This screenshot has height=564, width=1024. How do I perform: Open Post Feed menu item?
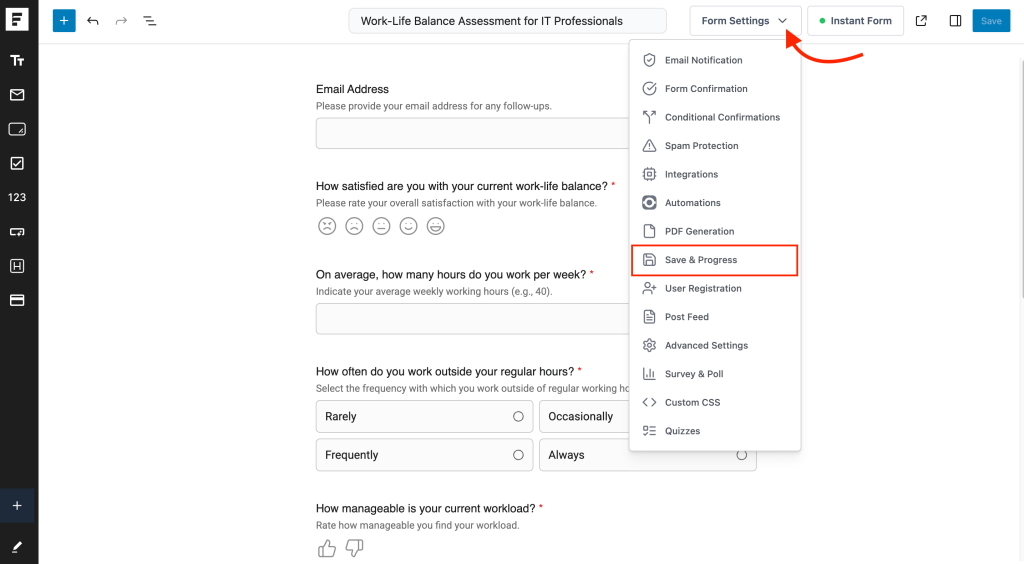(714, 317)
